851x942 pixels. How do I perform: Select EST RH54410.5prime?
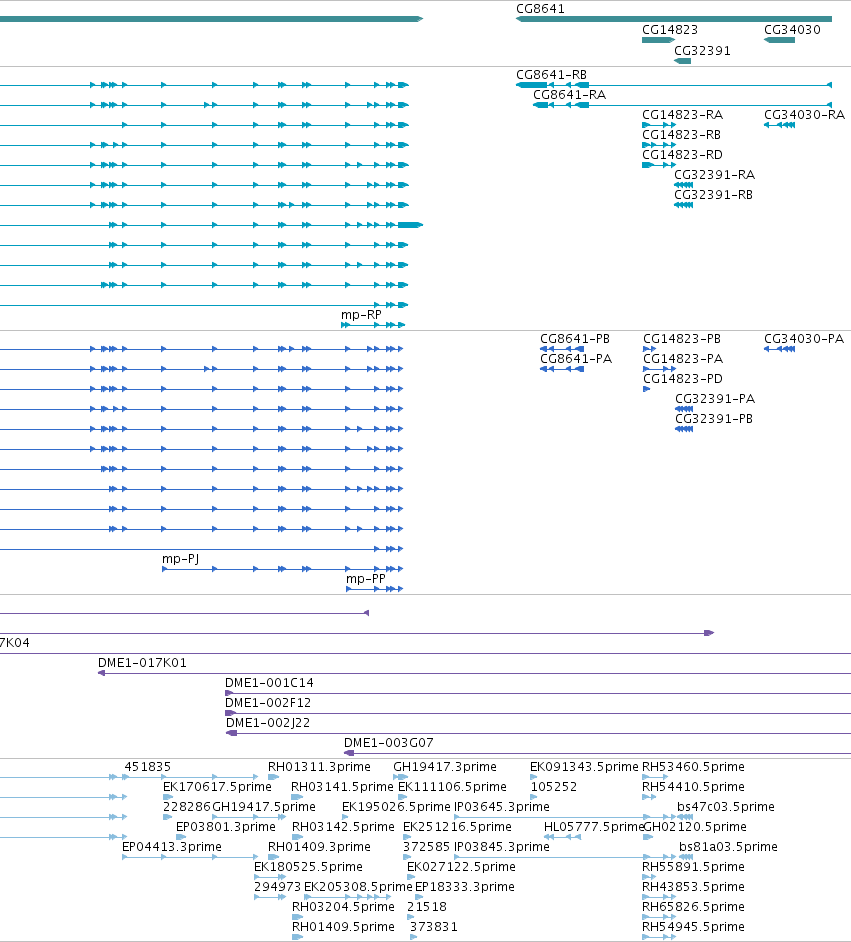pos(693,787)
